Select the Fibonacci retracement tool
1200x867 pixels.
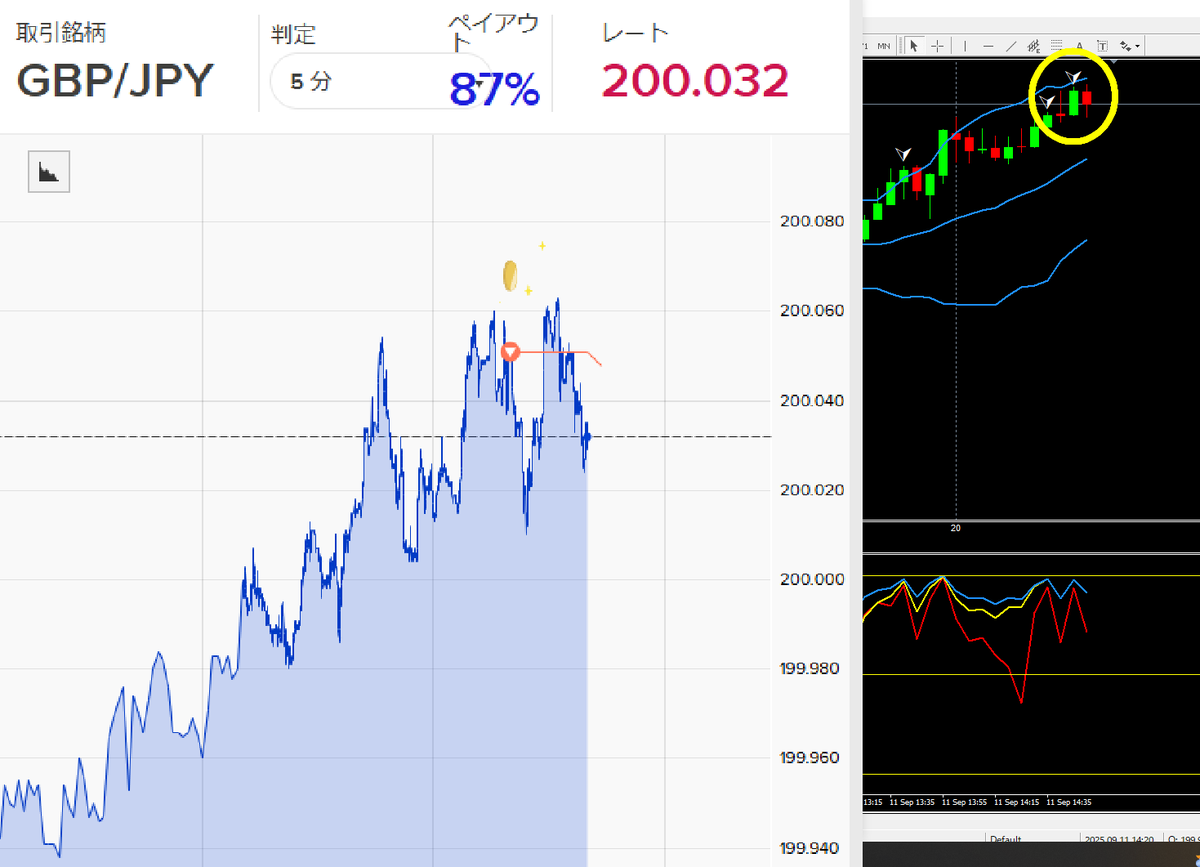pyautogui.click(x=1057, y=46)
